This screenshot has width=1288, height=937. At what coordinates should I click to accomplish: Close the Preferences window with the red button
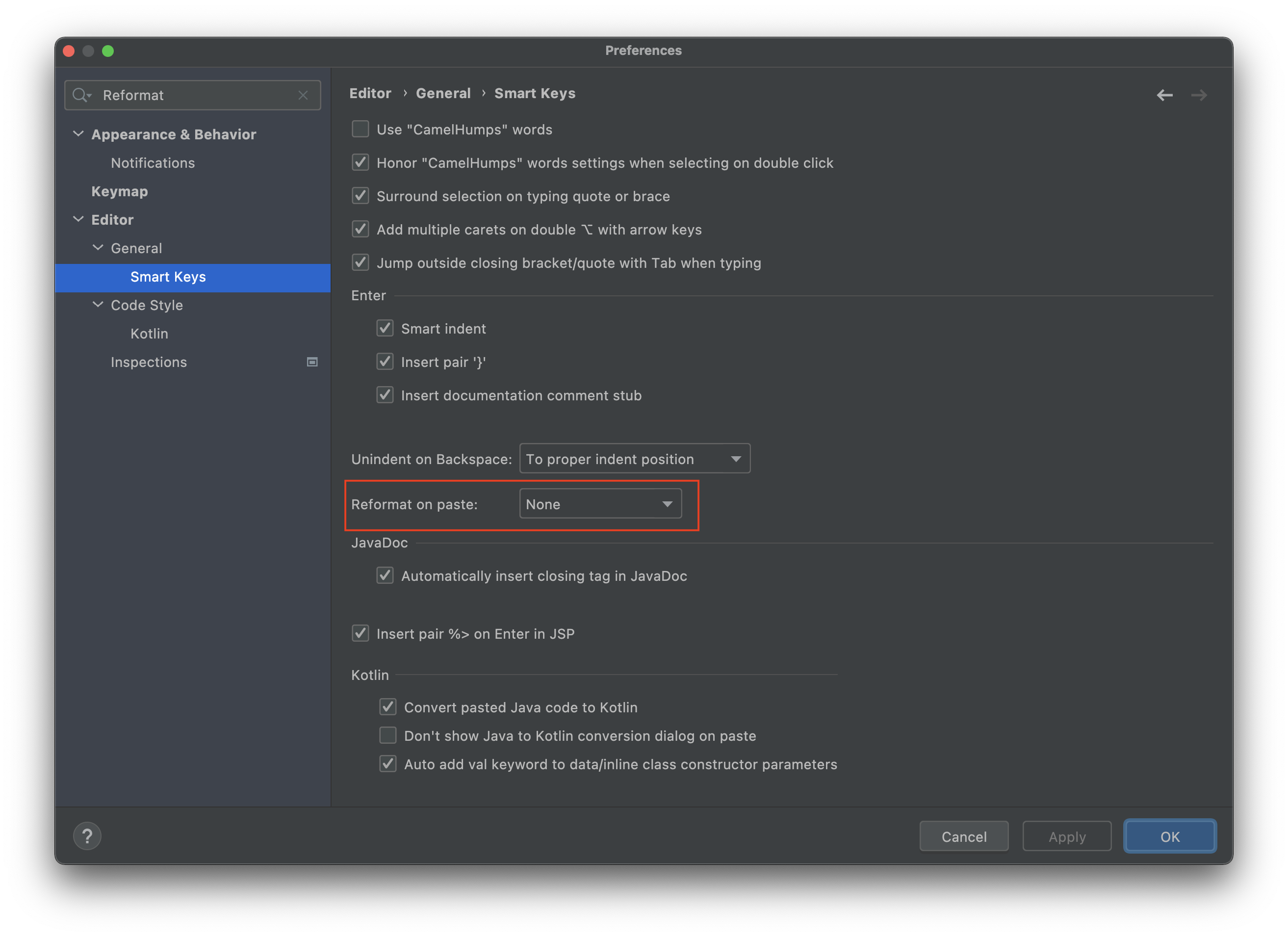[68, 51]
